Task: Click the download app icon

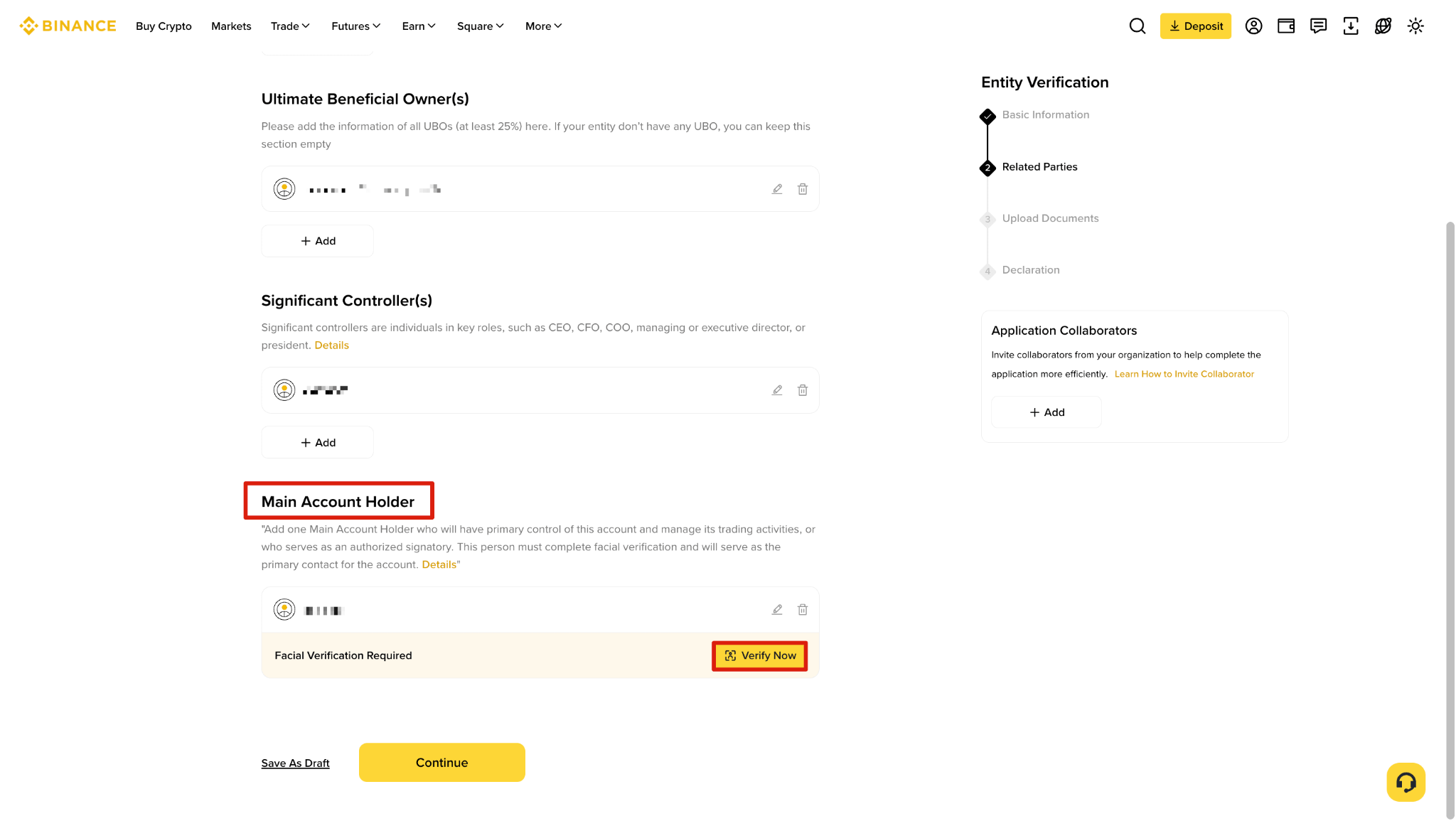Action: click(1351, 26)
